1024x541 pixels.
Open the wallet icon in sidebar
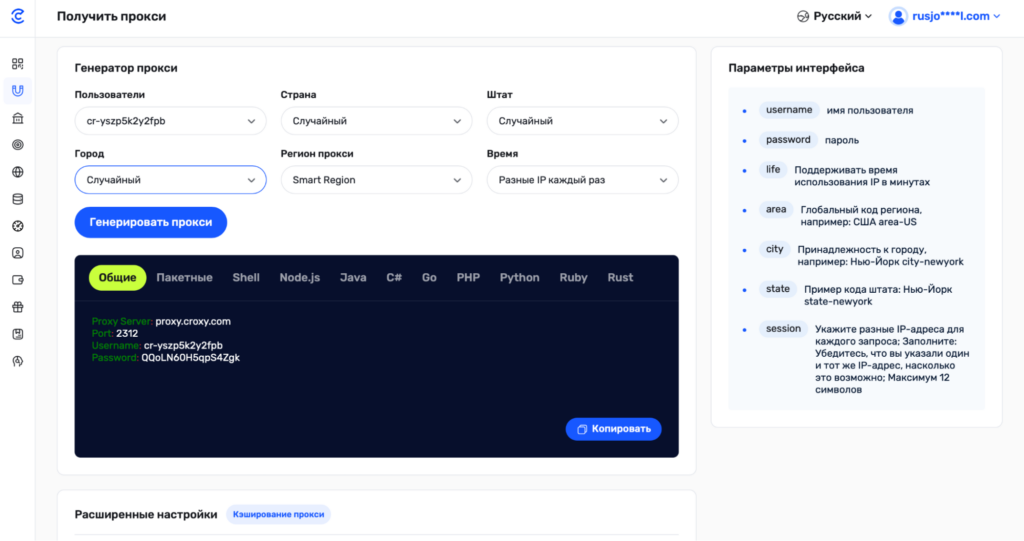click(x=18, y=280)
